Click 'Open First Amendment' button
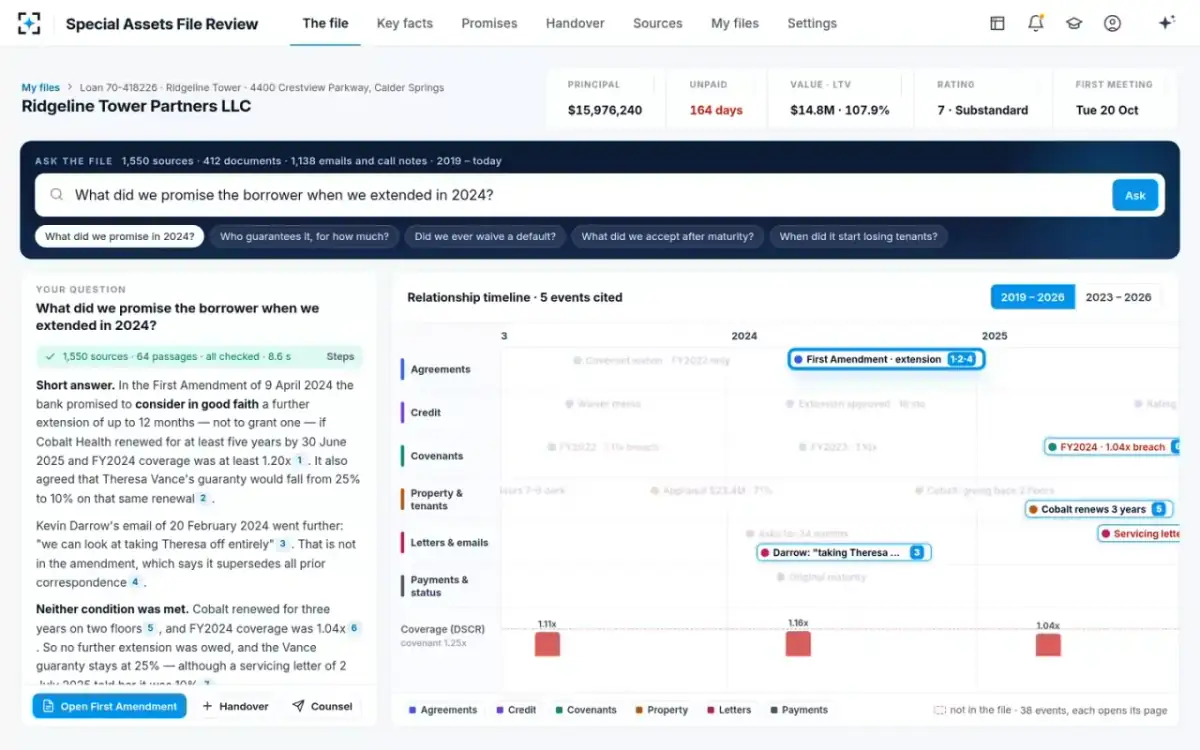The height and width of the screenshot is (750, 1200). (x=110, y=706)
